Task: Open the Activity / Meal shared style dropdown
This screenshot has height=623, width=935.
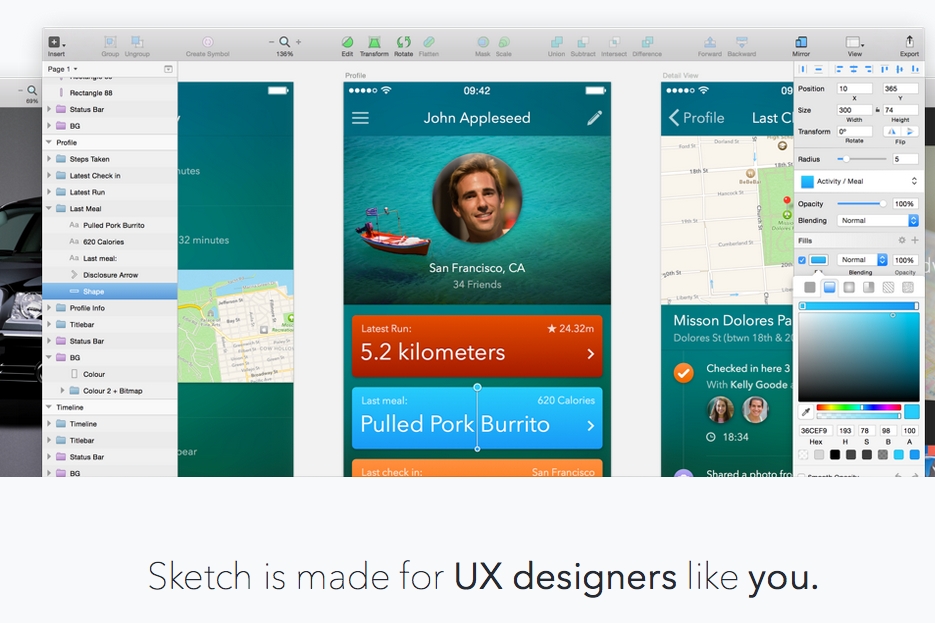Action: pyautogui.click(x=859, y=181)
